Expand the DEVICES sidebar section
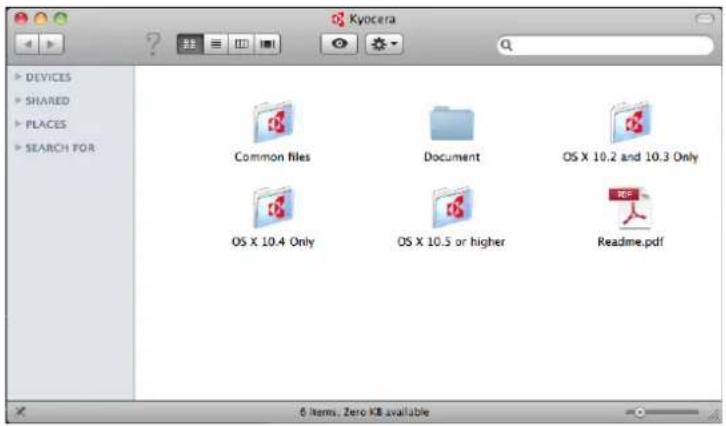This screenshot has width=726, height=426. (x=18, y=76)
